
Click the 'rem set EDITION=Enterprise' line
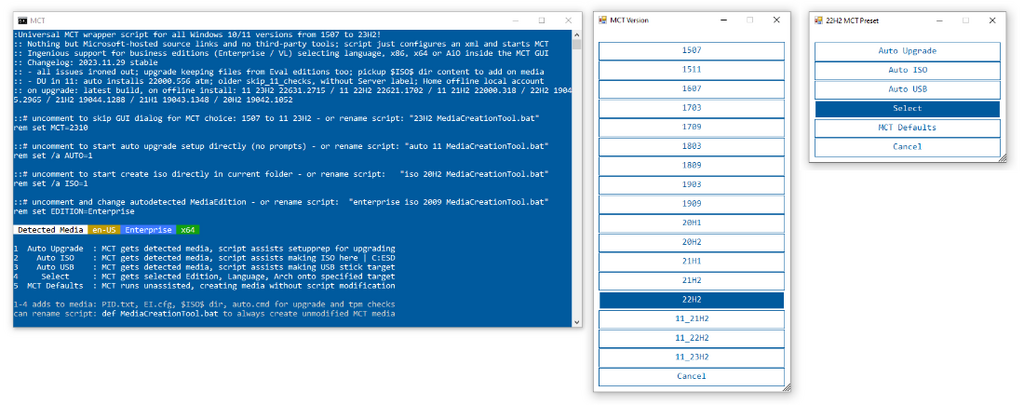(74, 212)
